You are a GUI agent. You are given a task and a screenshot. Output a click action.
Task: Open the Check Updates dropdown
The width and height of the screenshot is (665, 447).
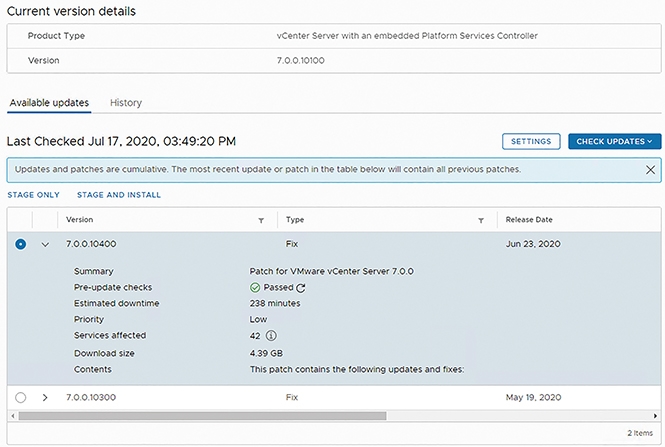[x=615, y=142]
